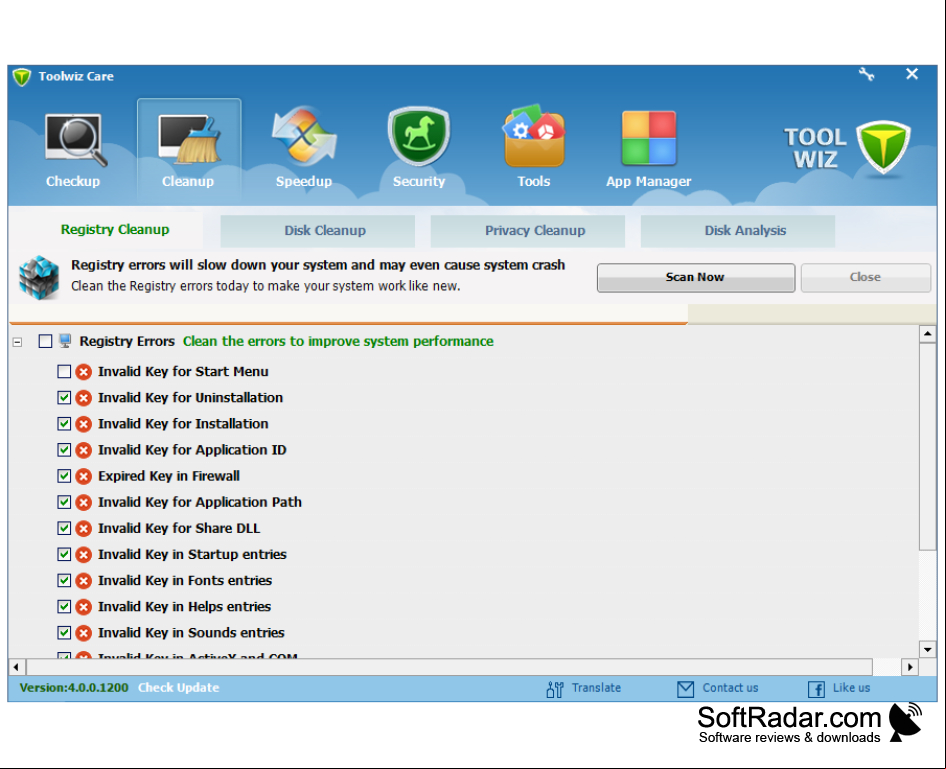This screenshot has height=769, width=946.
Task: Click the Contact us envelope icon
Action: 685,689
